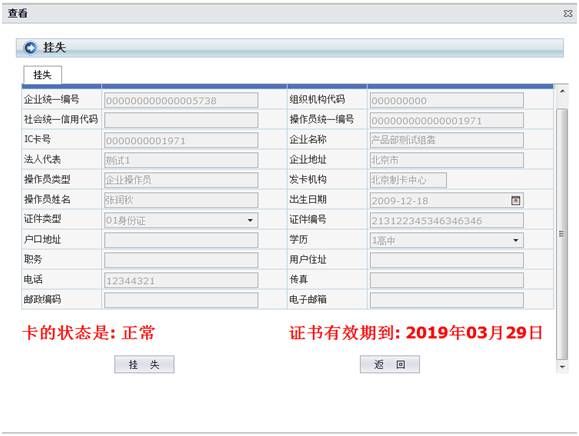Select the 挂失 tab

(42, 75)
